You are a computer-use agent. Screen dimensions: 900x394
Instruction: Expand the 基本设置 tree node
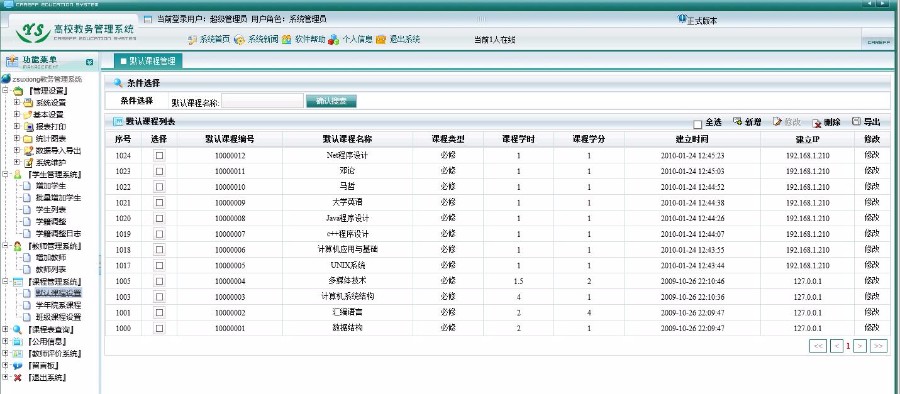click(17, 114)
